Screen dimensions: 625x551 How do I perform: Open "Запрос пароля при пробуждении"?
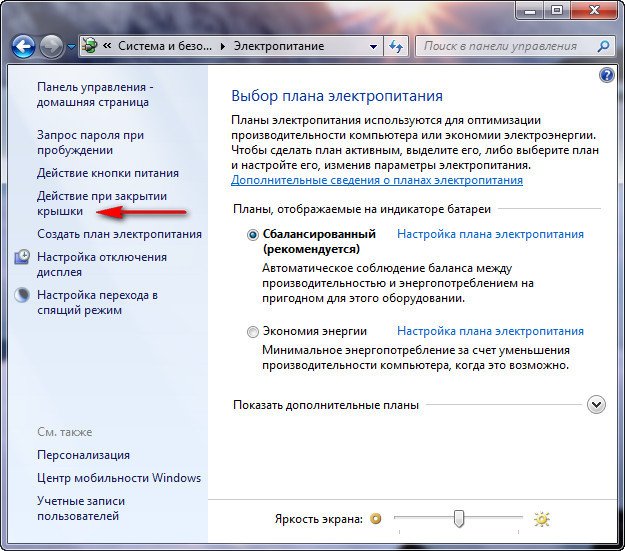coord(90,142)
